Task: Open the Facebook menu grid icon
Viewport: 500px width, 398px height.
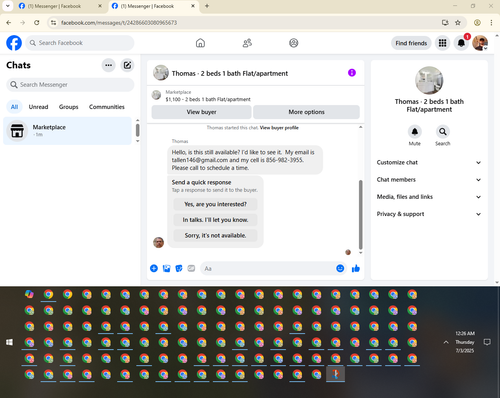Action: [x=442, y=43]
